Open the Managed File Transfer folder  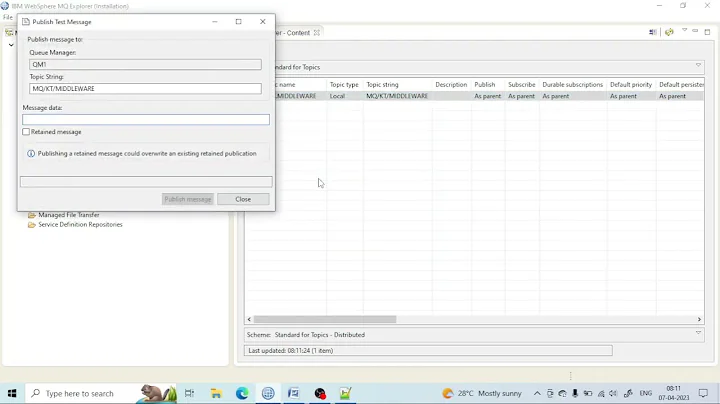[68, 215]
